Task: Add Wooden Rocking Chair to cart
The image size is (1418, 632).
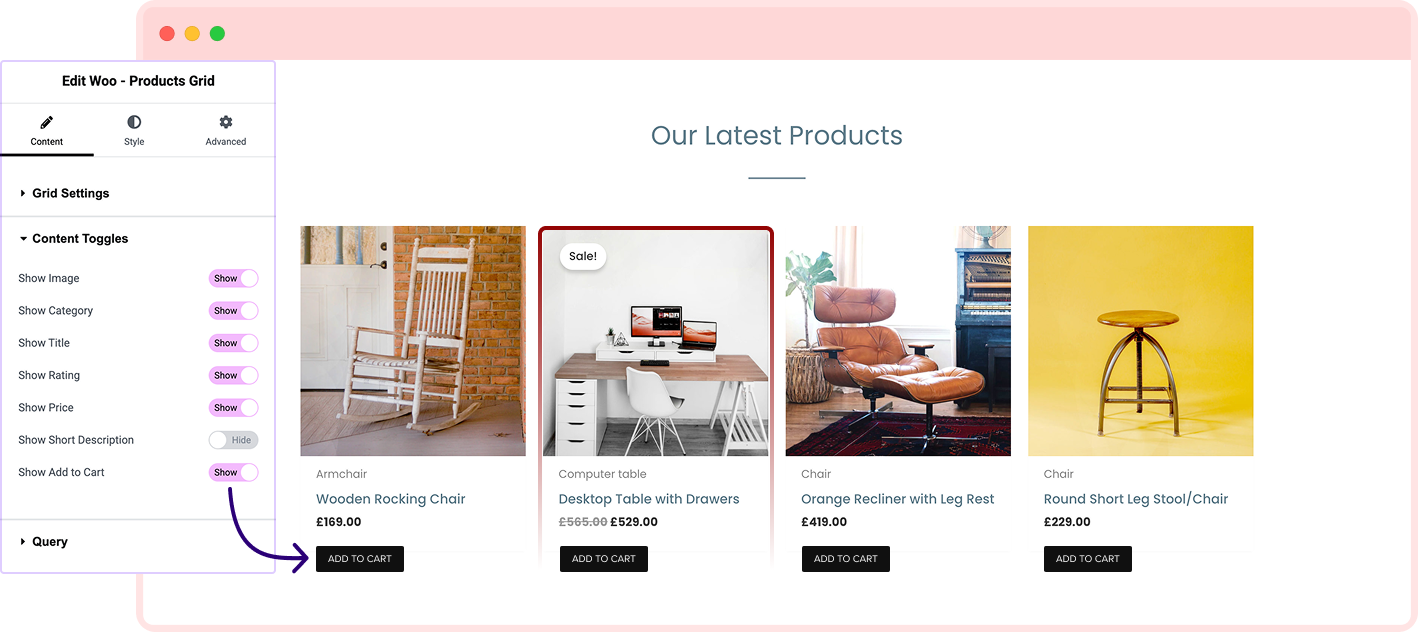Action: click(x=360, y=559)
